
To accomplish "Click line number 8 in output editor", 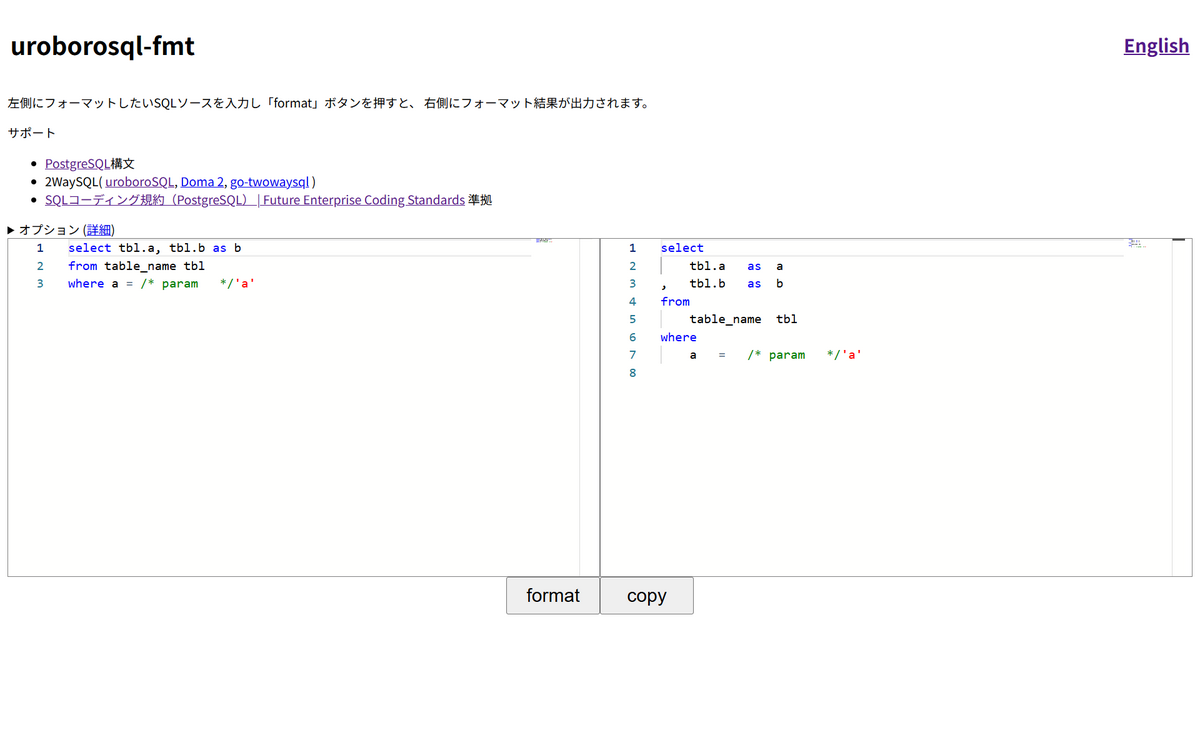I will coord(632,374).
